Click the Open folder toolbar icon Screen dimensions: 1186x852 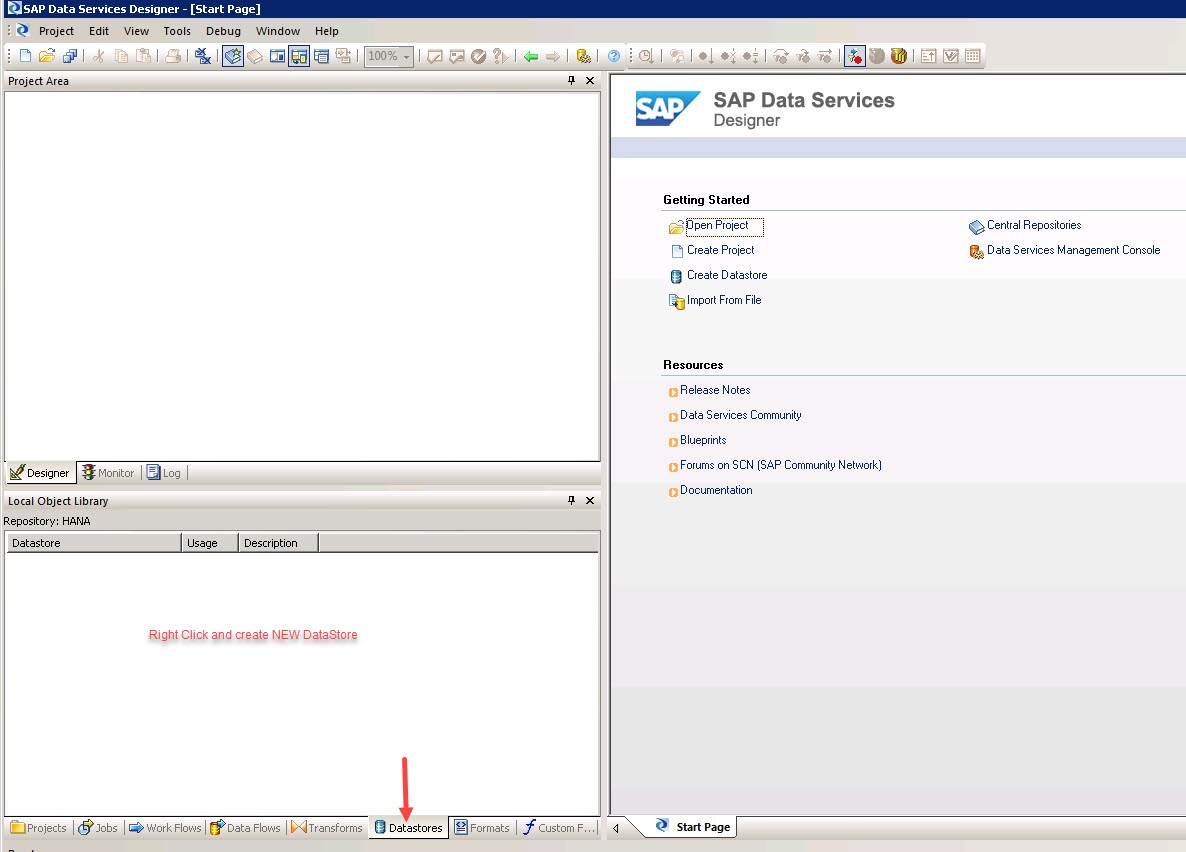point(47,56)
